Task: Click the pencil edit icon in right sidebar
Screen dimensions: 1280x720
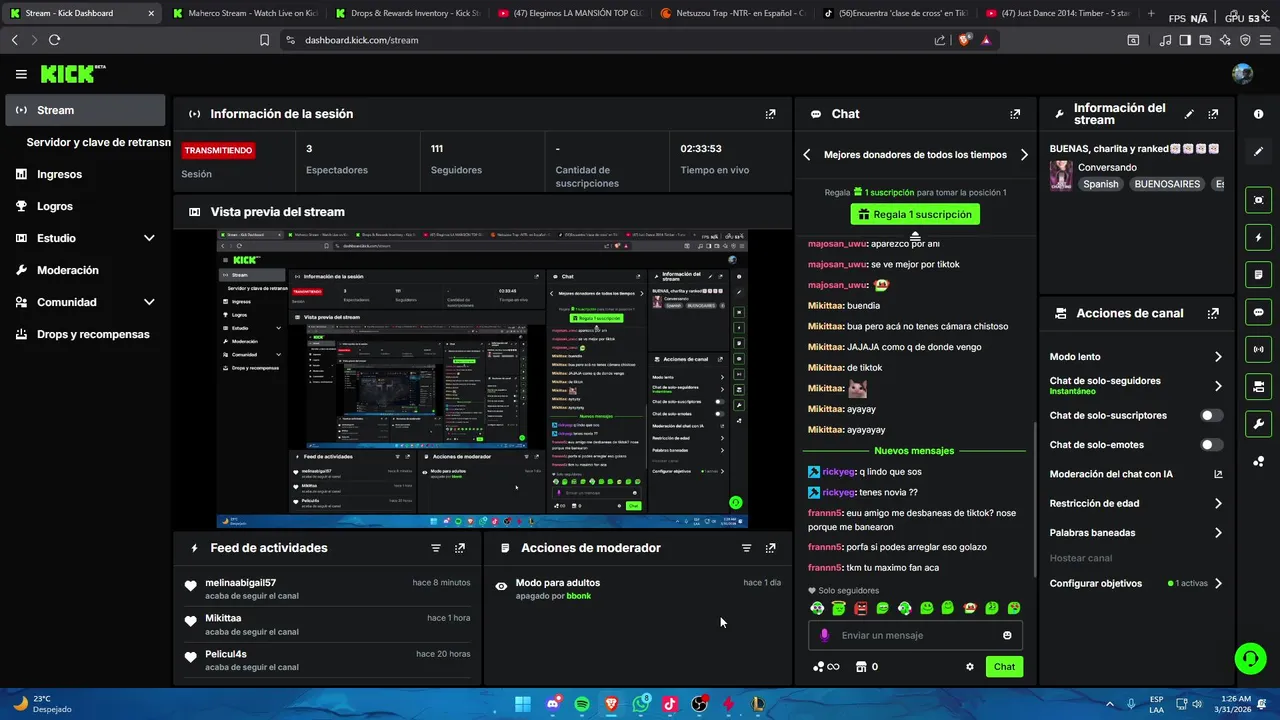Action: tap(1259, 151)
